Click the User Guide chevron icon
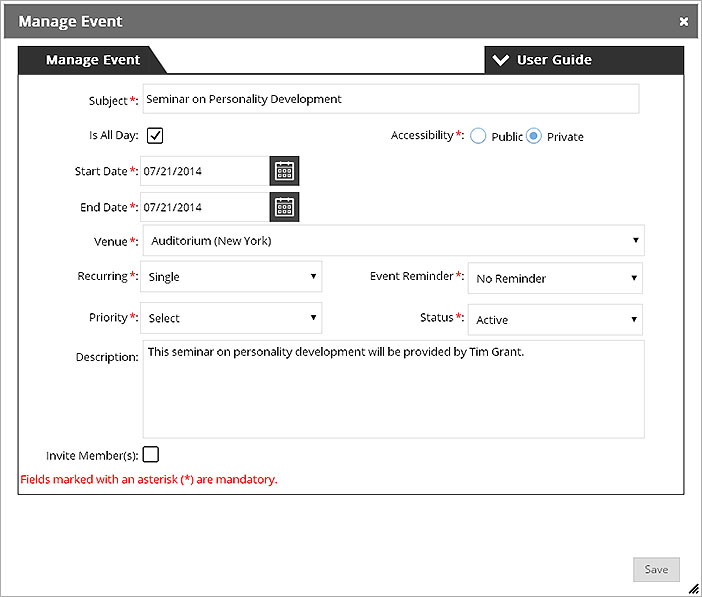 [x=501, y=60]
